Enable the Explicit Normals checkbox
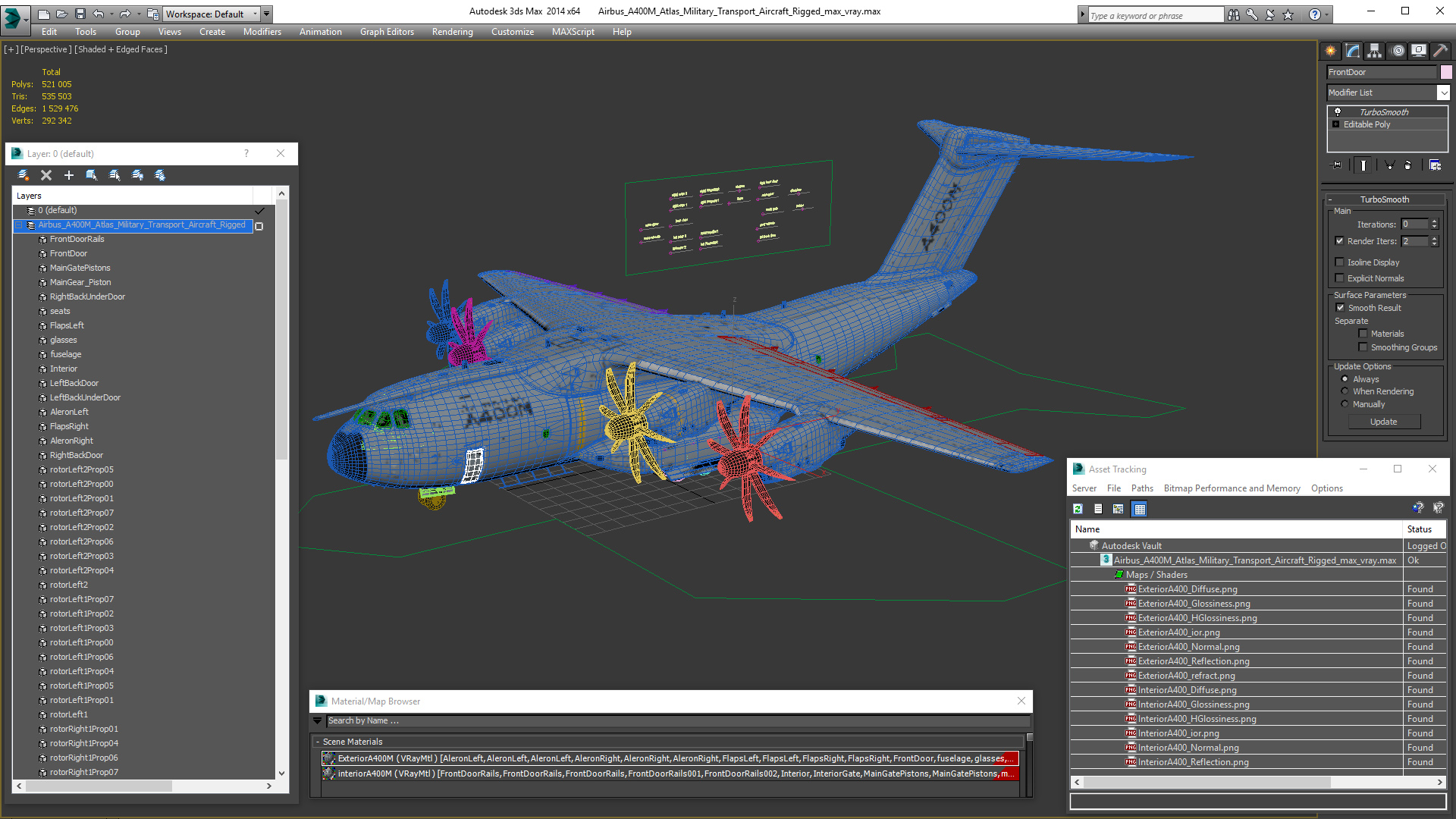Viewport: 1456px width, 819px height. 1340,278
